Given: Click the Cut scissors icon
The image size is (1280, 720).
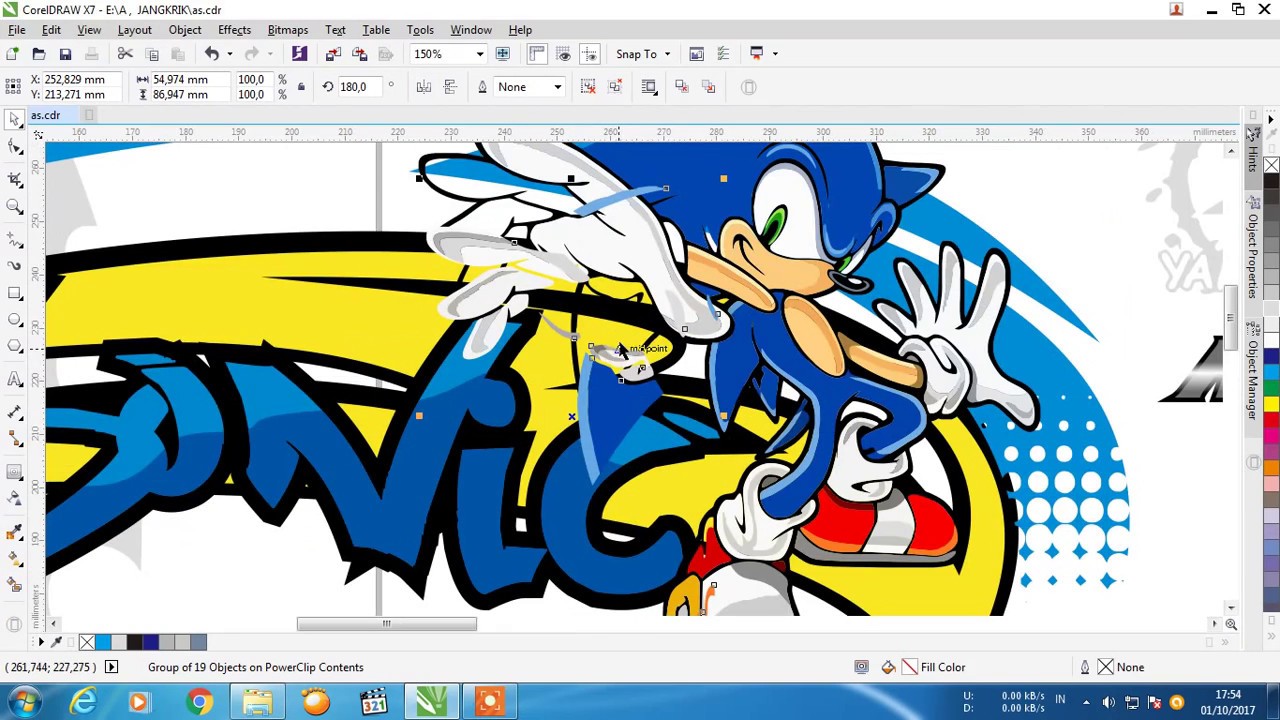Looking at the screenshot, I should pos(125,54).
